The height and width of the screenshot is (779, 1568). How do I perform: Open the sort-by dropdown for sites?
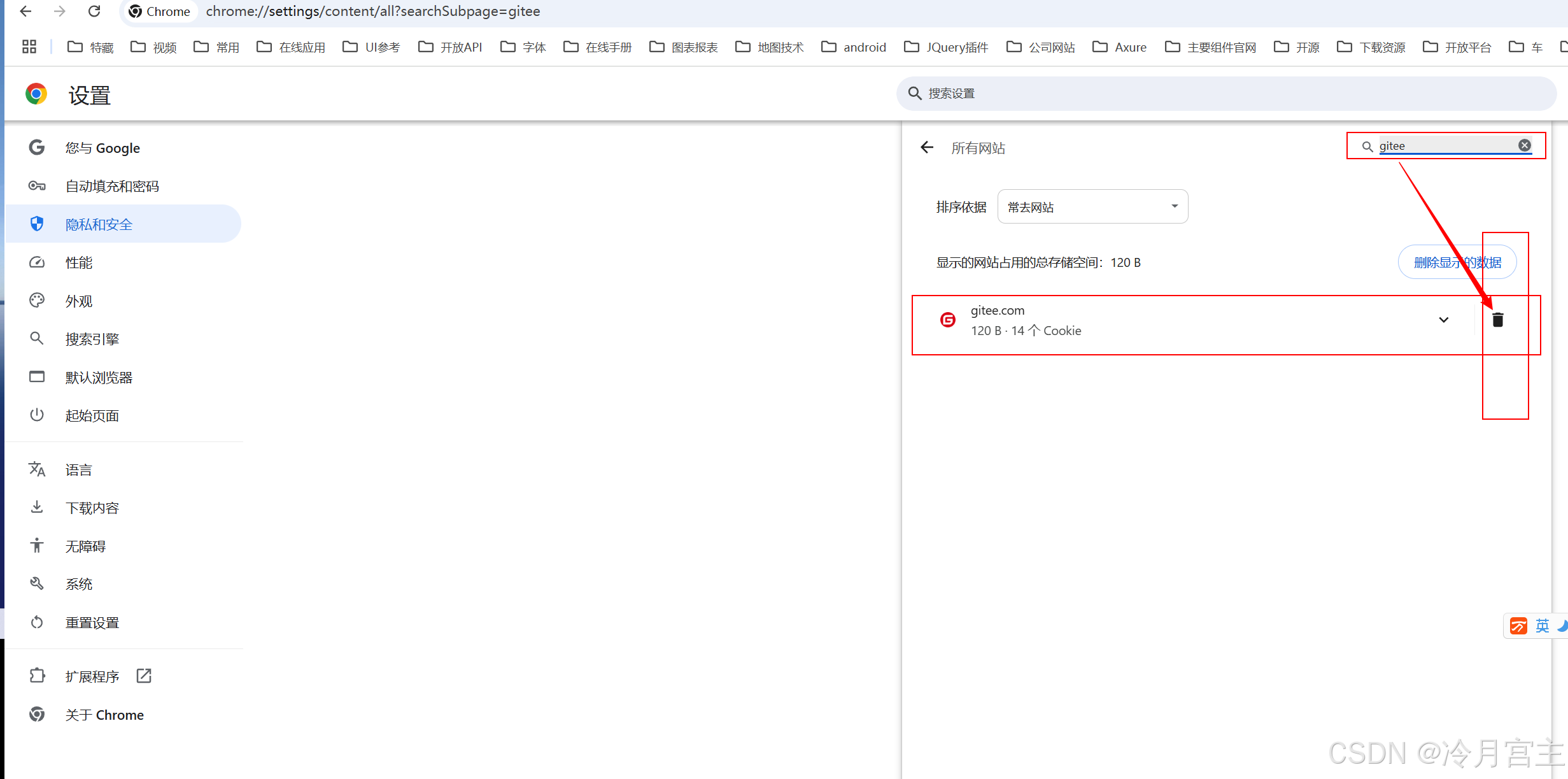pyautogui.click(x=1092, y=206)
